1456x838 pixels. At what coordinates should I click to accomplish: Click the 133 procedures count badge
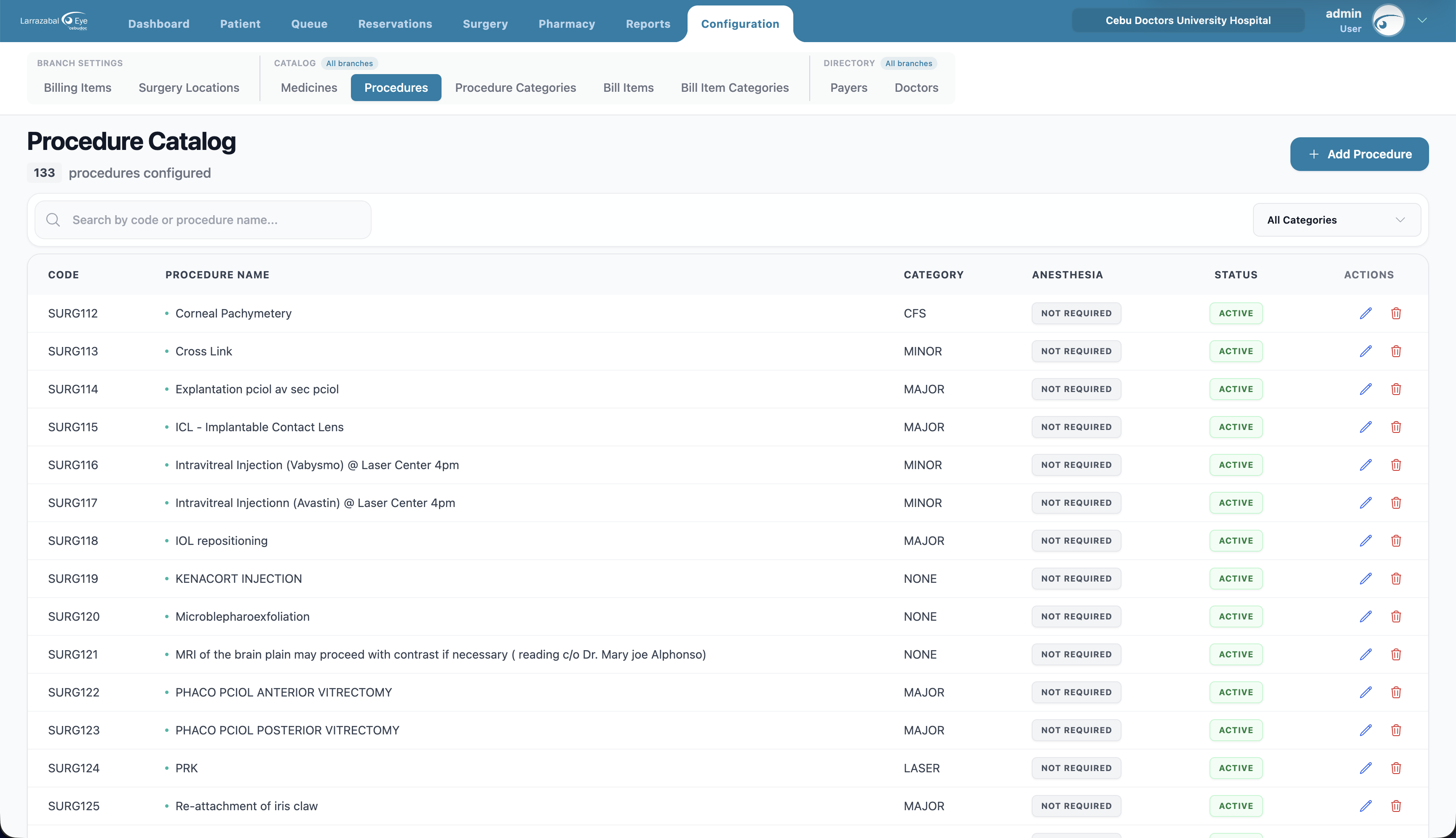[x=44, y=173]
